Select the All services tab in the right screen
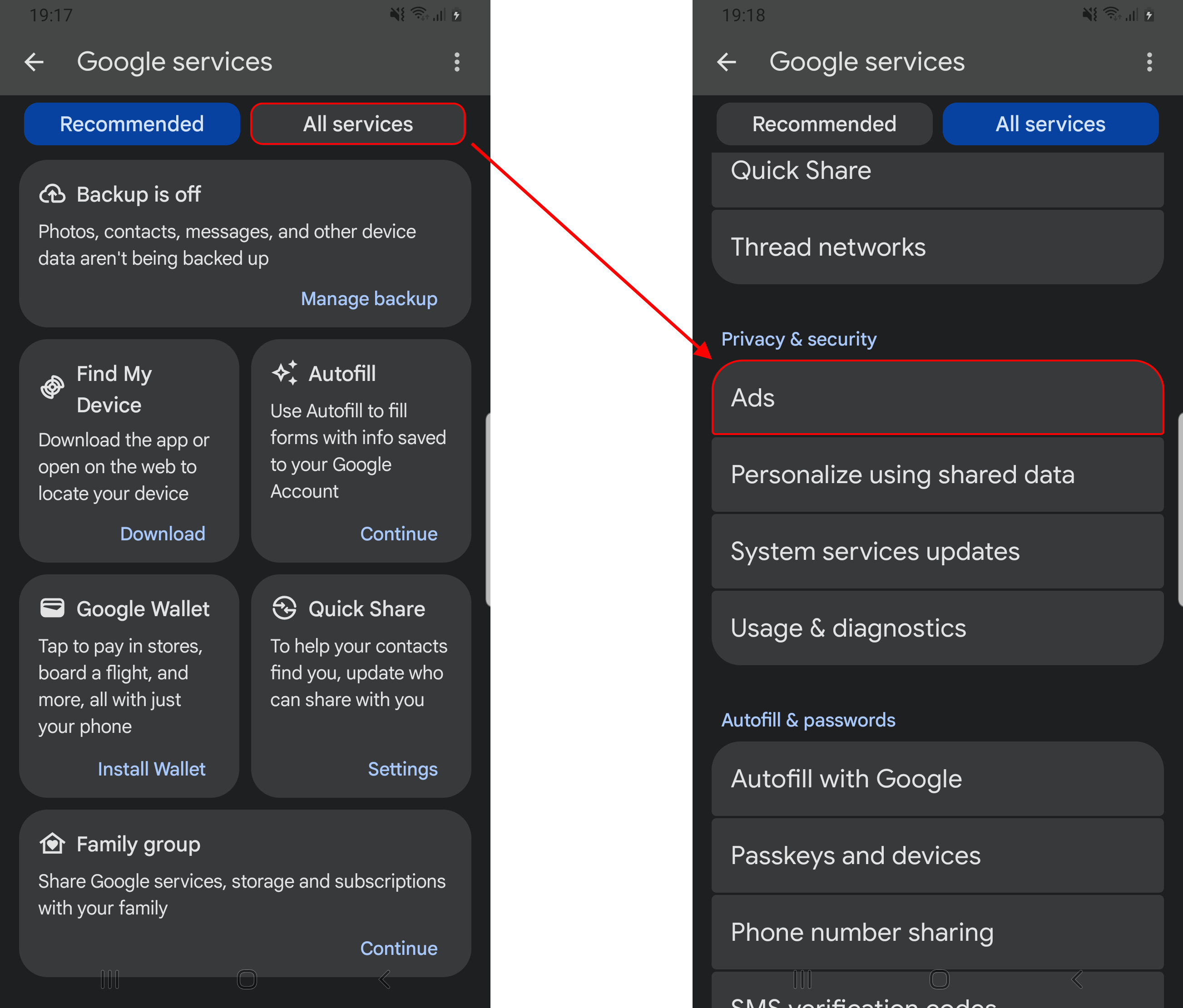The image size is (1183, 1008). pyautogui.click(x=1050, y=124)
